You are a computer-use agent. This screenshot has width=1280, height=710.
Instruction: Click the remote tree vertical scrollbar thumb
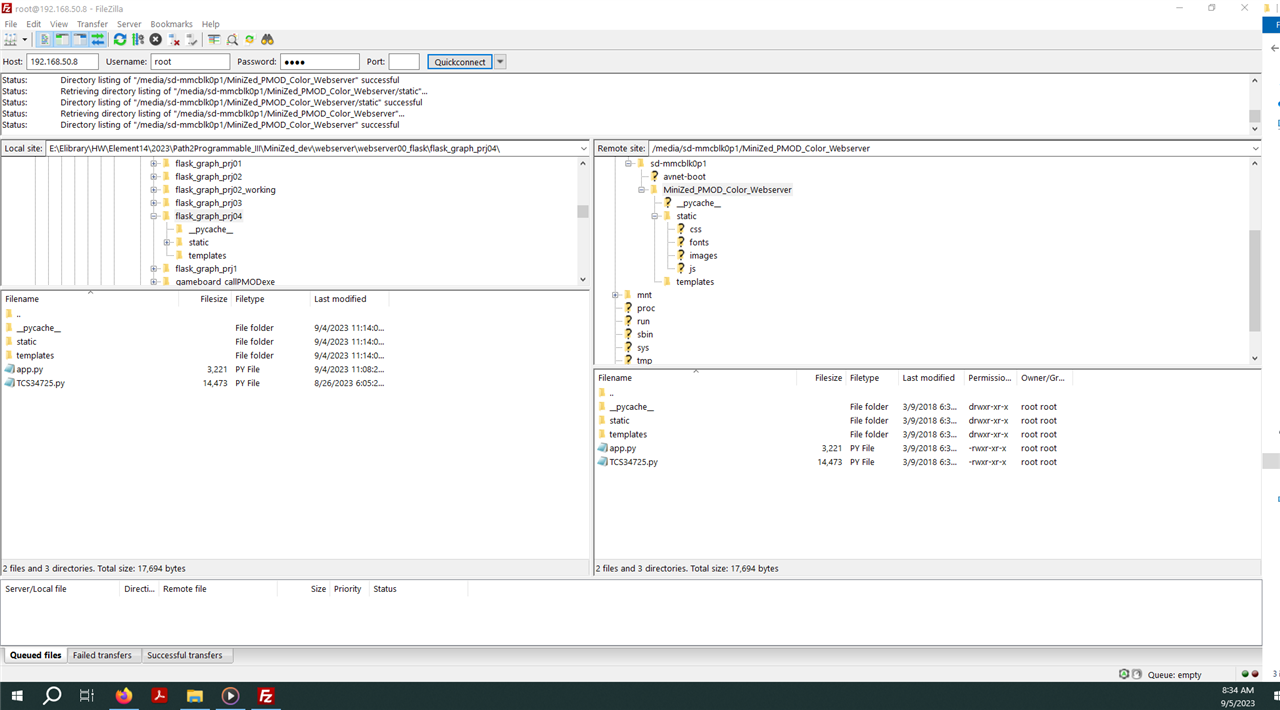click(1254, 280)
